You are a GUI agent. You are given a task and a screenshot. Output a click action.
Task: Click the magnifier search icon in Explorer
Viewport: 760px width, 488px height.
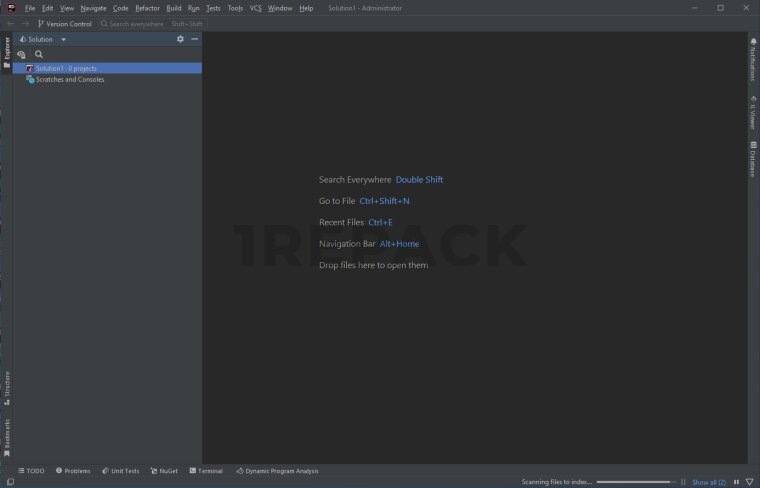39,54
